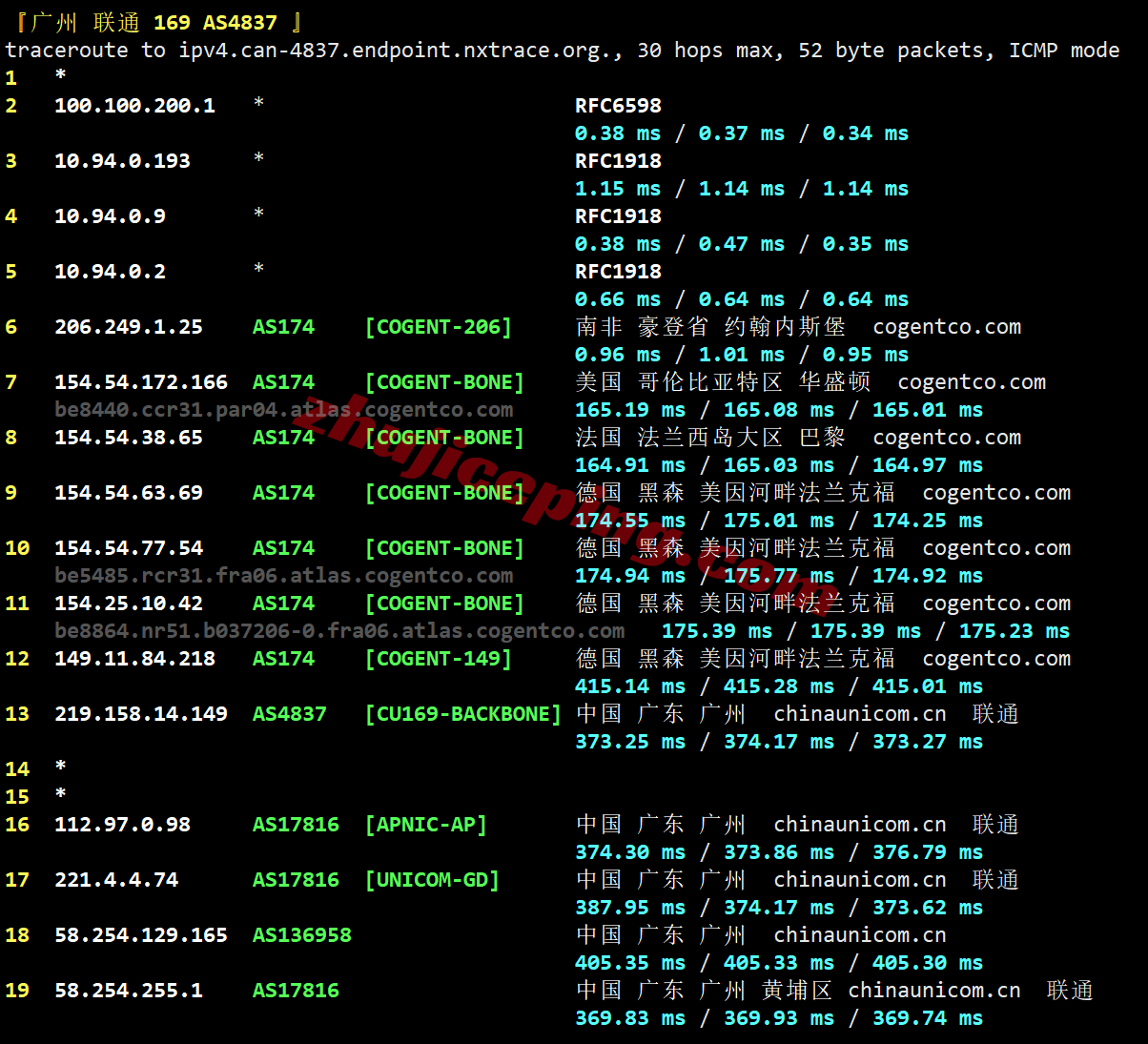The image size is (1148, 1044).
Task: Click the [COGENT-149] network tag
Action: point(438,659)
